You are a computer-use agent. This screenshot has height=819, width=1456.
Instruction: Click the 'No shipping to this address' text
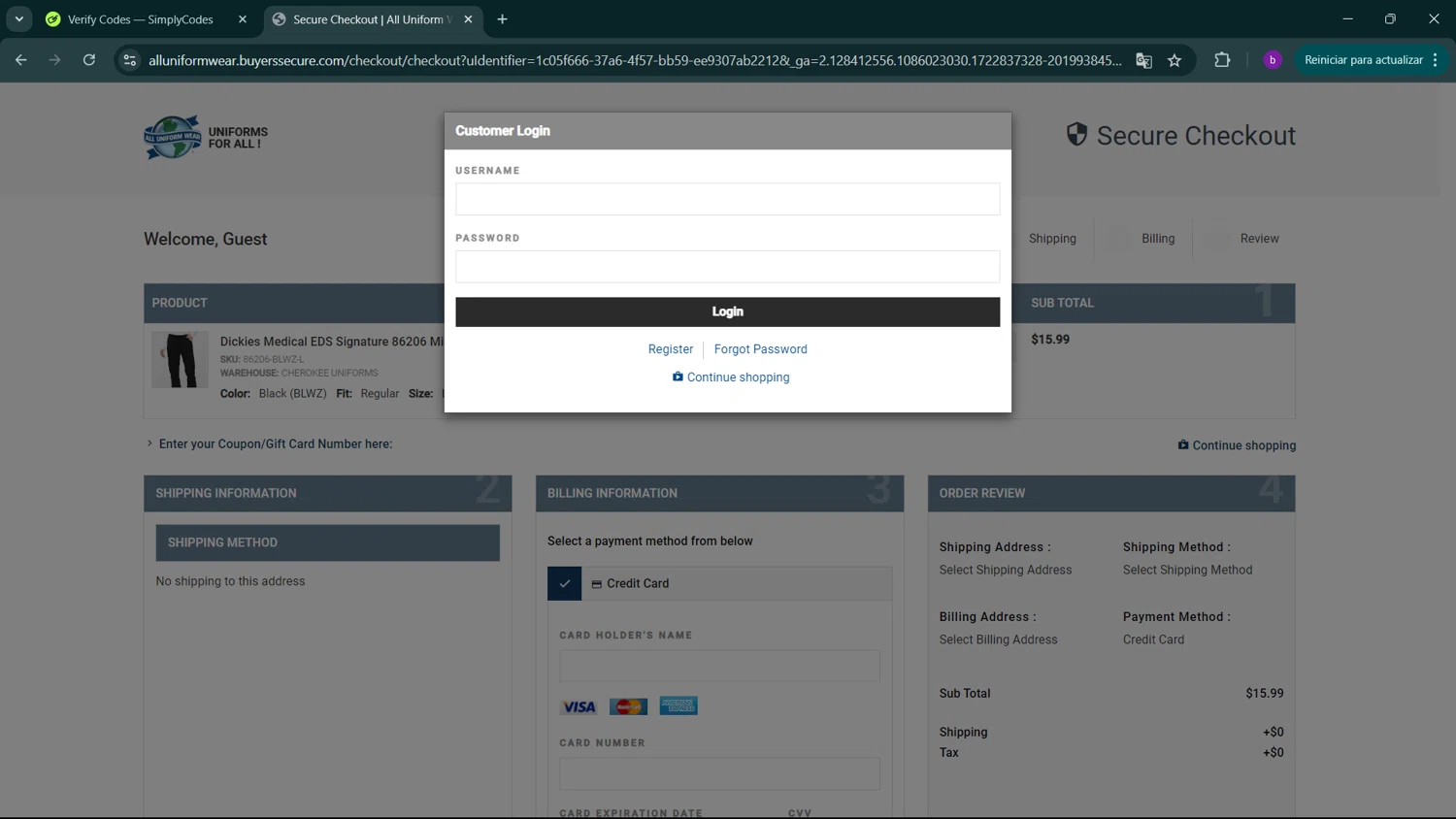pyautogui.click(x=230, y=581)
